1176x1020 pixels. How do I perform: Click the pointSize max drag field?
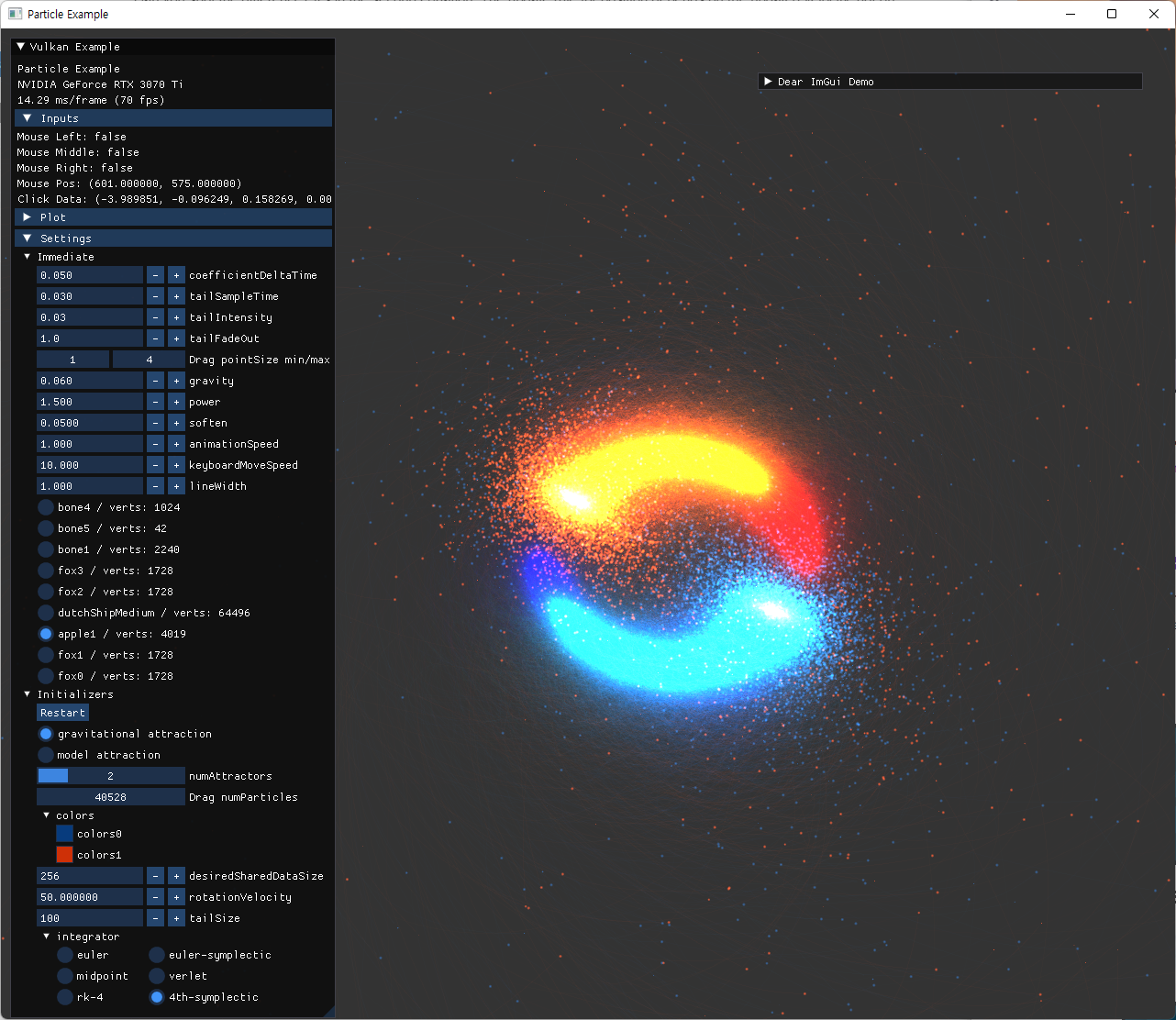[149, 360]
